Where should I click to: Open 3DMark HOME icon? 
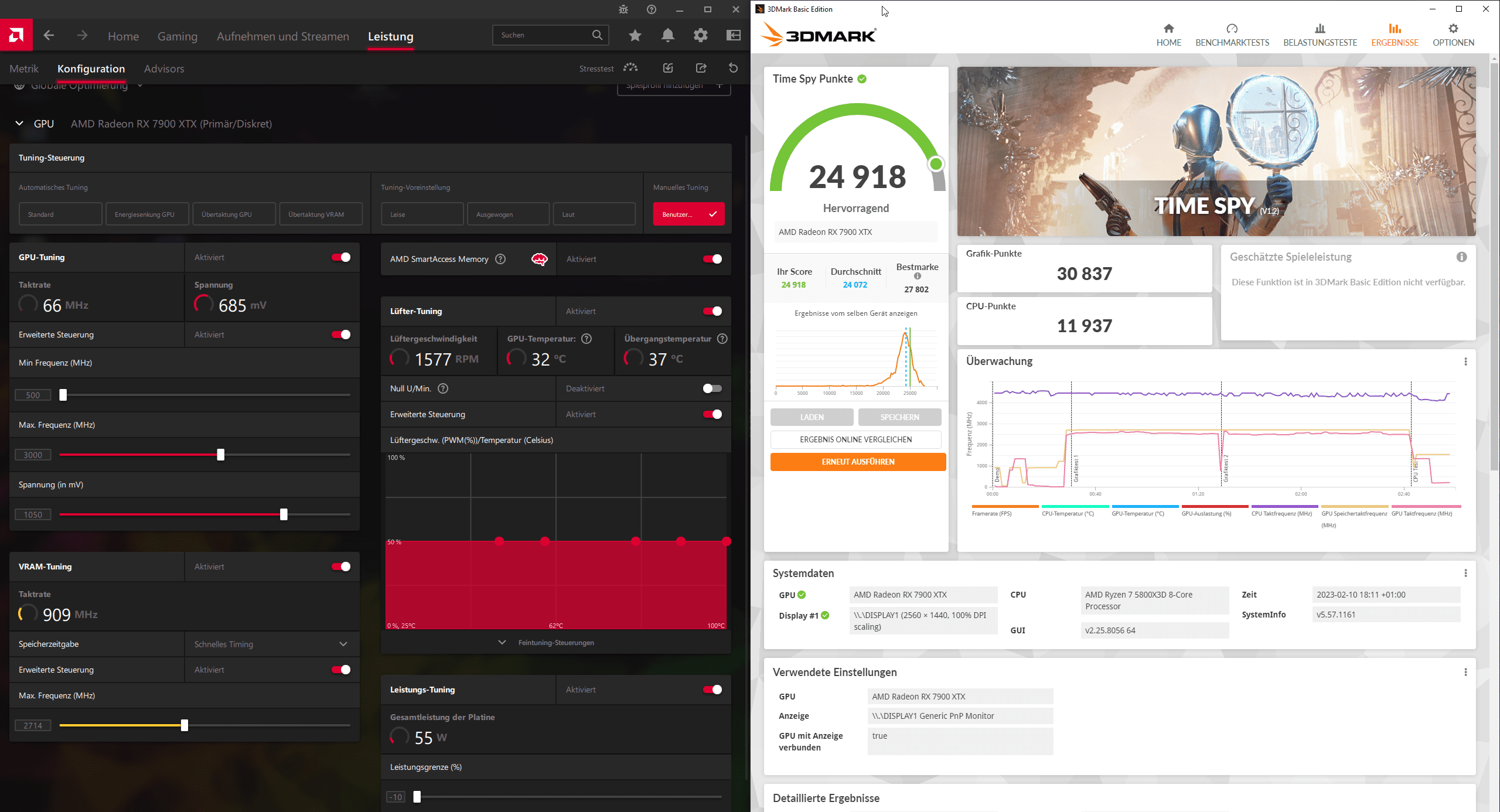[1168, 28]
